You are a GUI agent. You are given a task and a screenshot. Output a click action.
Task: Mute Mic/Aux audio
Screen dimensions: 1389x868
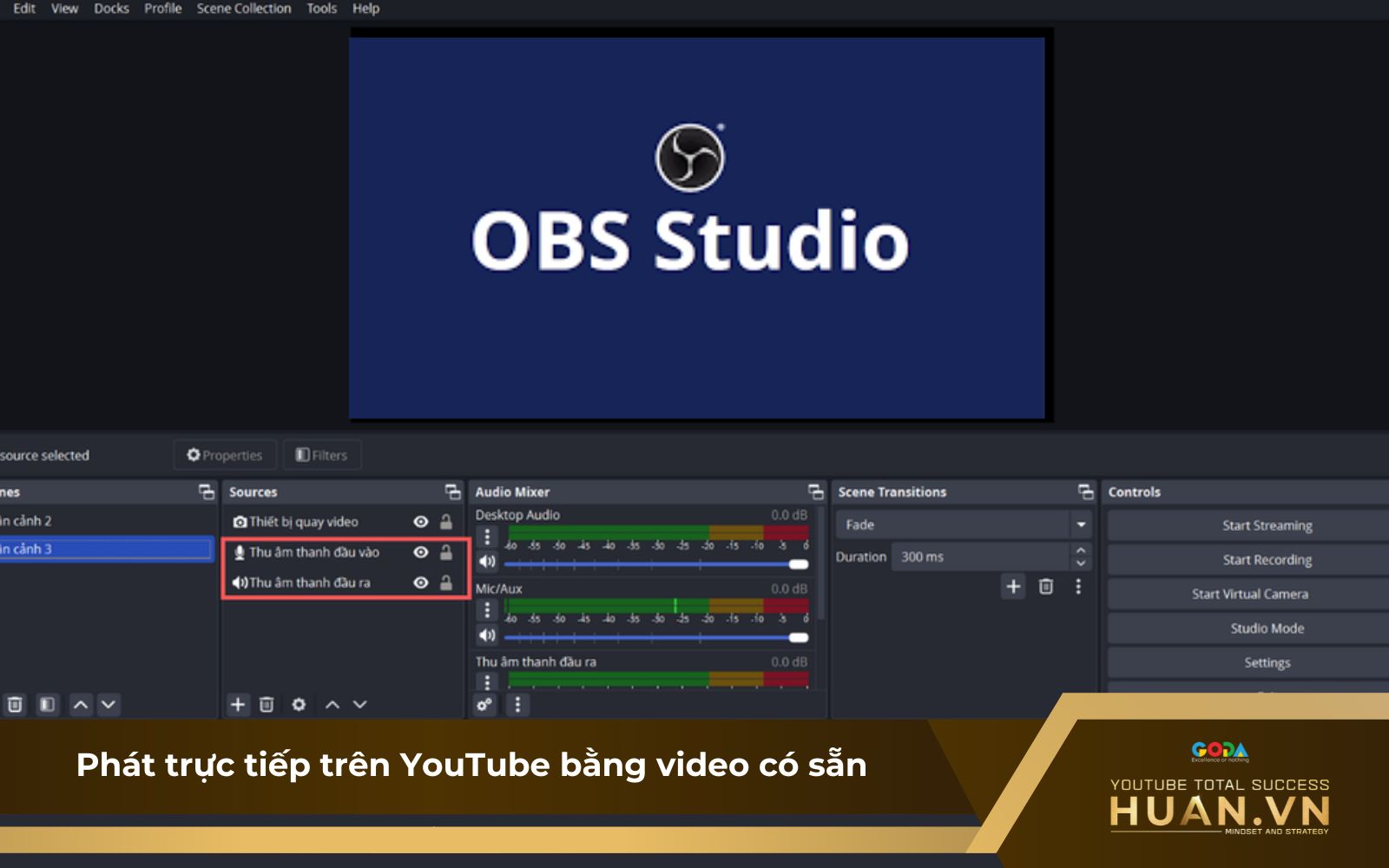point(487,635)
